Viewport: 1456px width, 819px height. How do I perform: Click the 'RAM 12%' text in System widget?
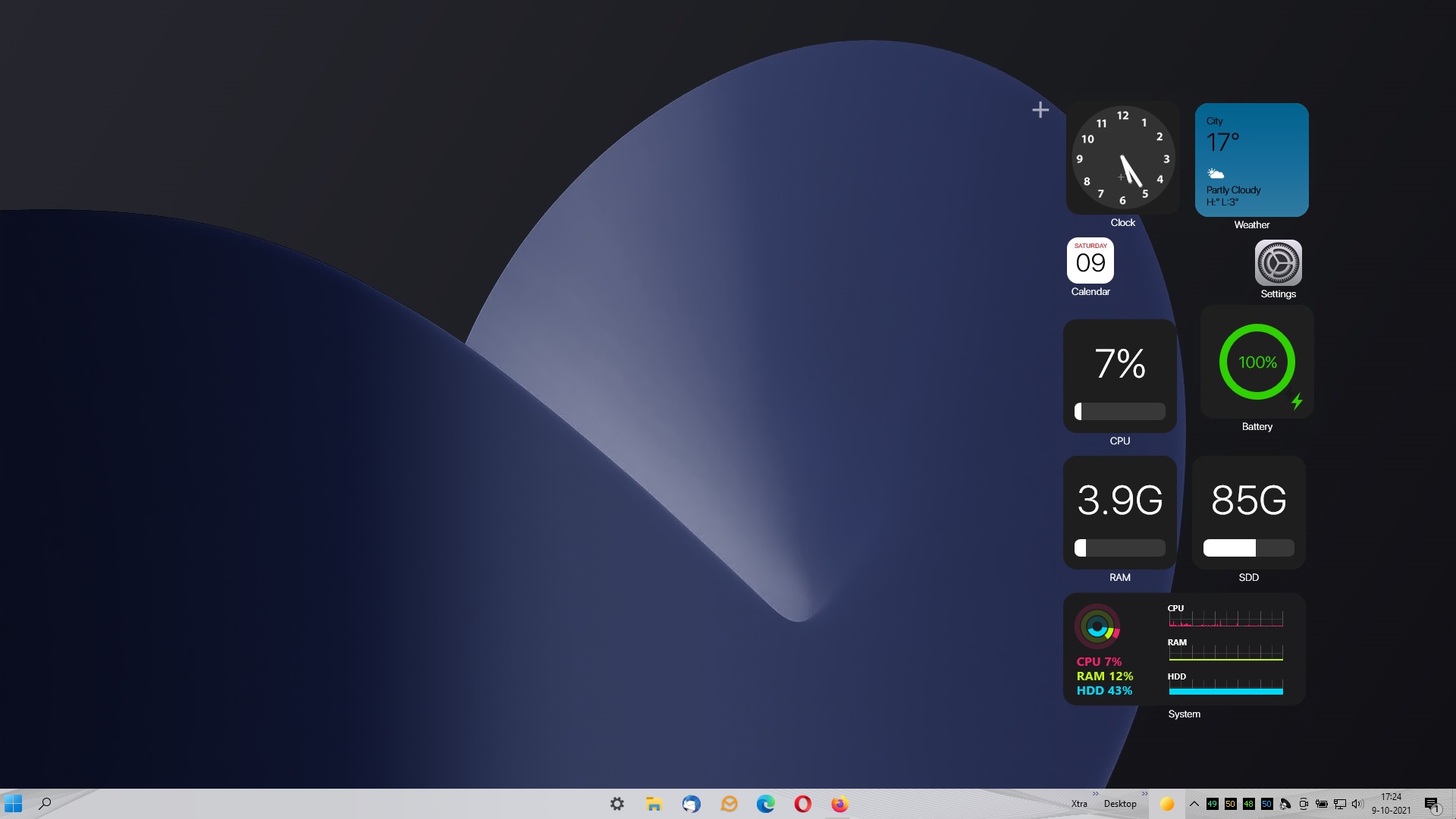click(x=1105, y=676)
